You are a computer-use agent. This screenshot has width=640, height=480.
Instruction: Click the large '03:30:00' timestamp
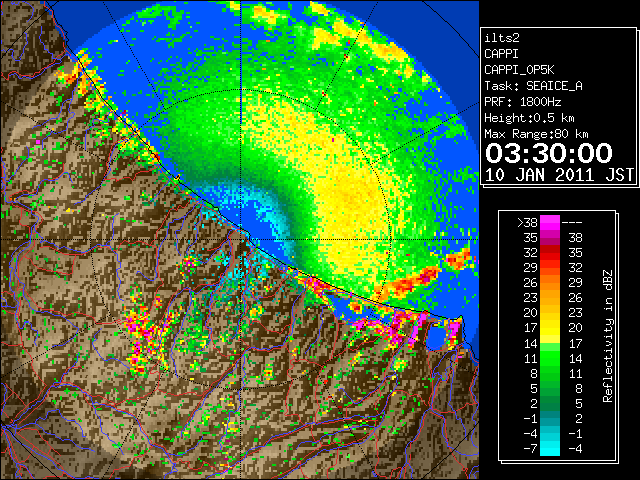tap(549, 153)
